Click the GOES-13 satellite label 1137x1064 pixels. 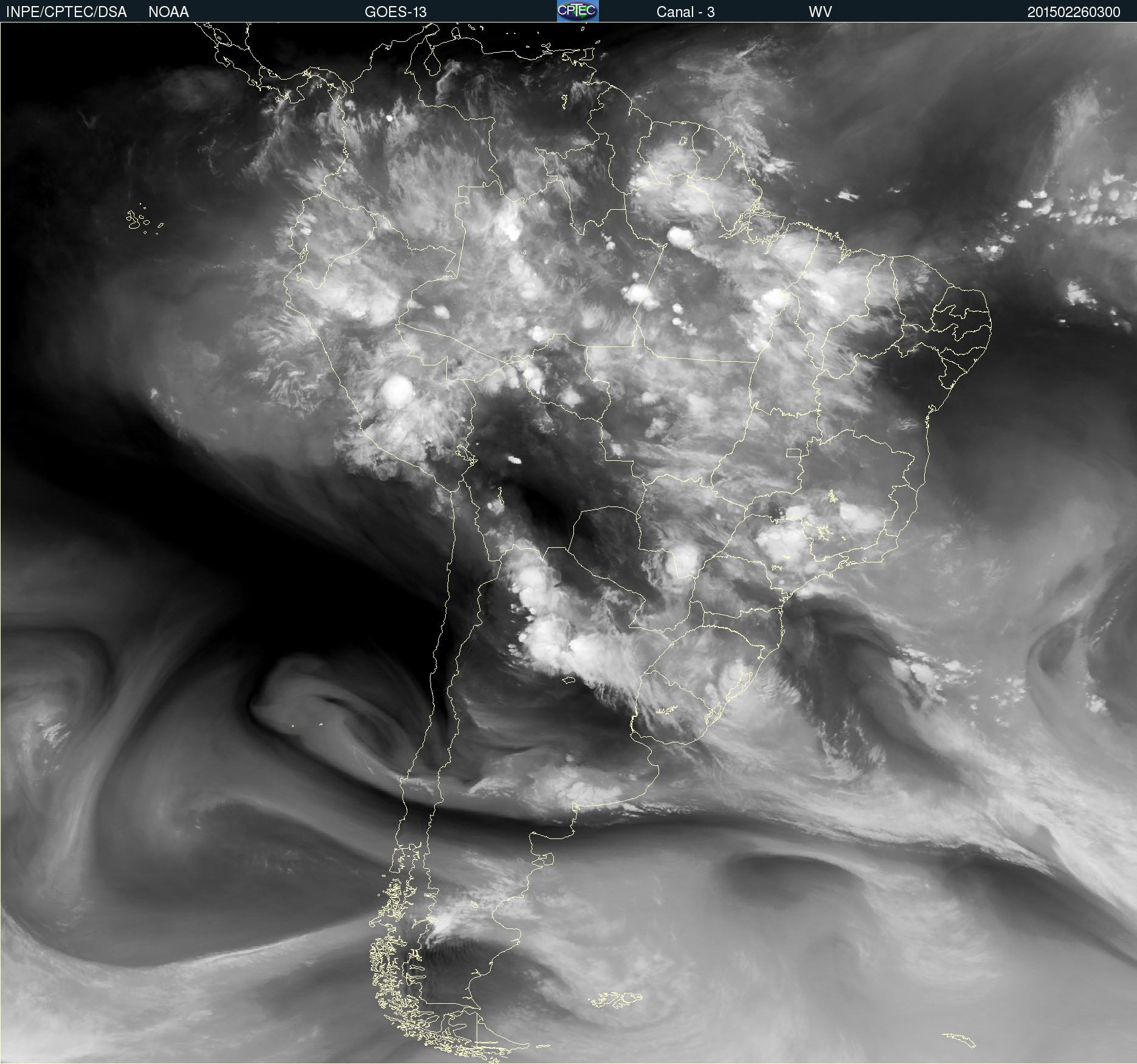(x=395, y=12)
